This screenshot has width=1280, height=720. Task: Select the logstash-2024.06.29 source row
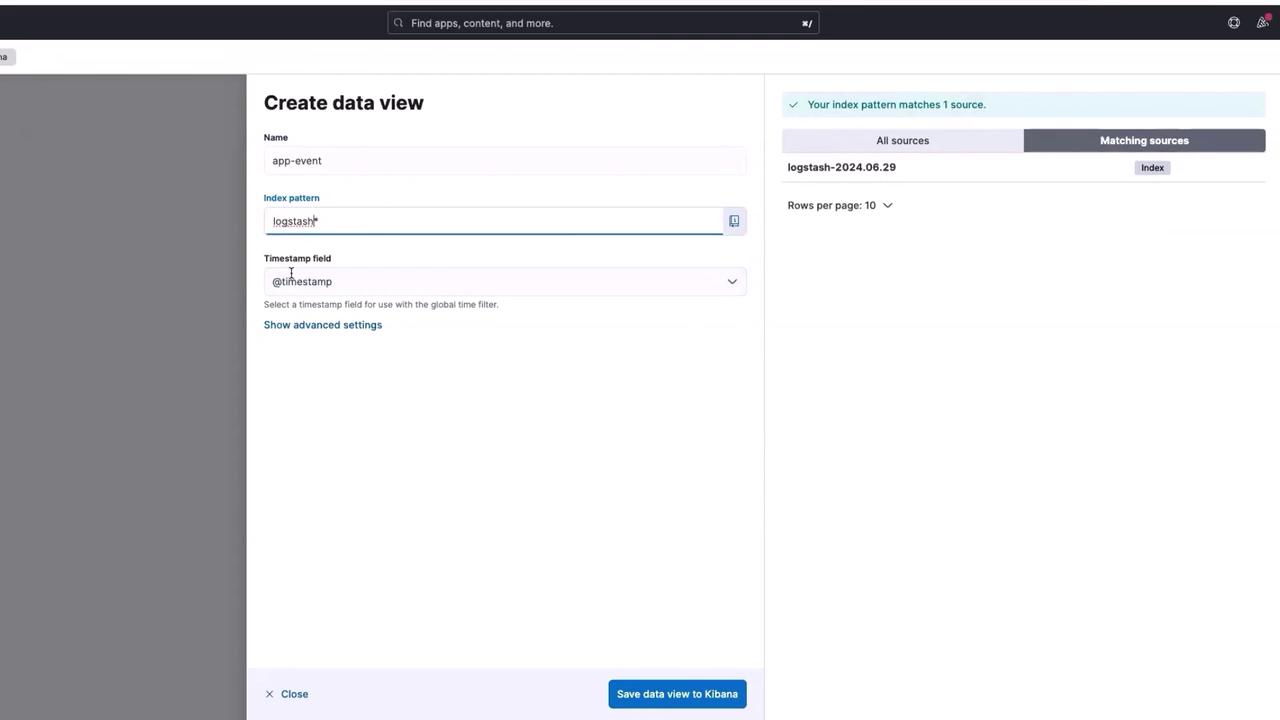[x=842, y=168]
